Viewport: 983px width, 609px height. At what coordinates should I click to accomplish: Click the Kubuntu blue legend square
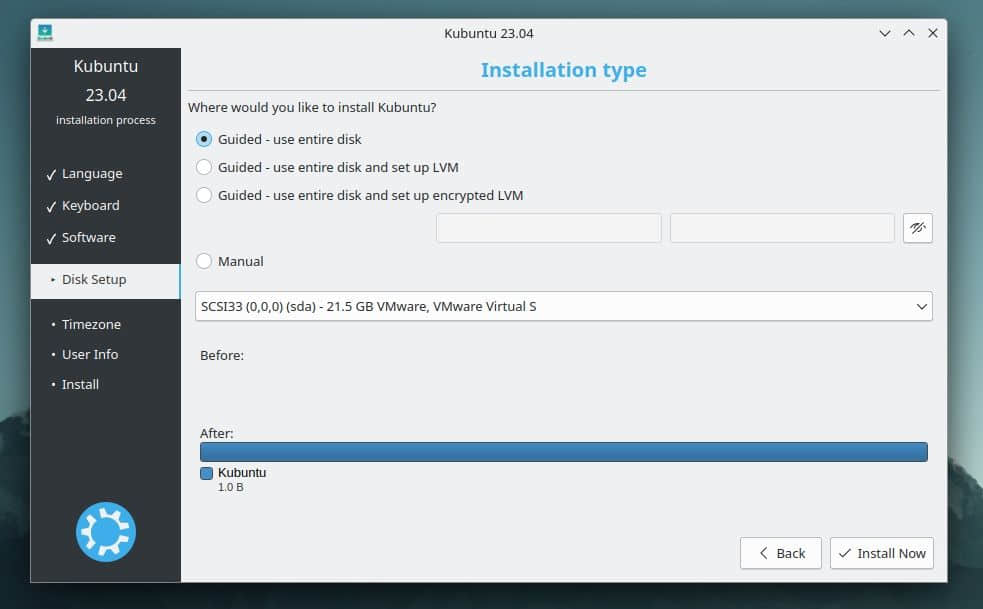click(x=207, y=473)
